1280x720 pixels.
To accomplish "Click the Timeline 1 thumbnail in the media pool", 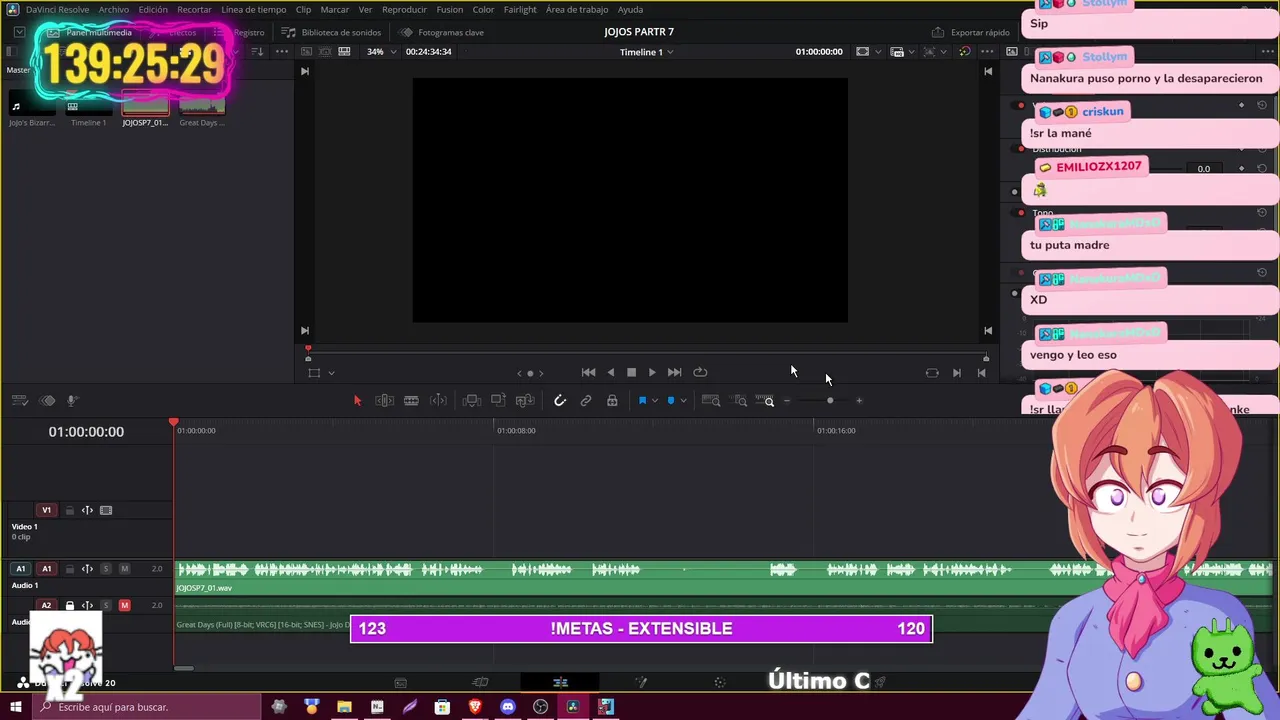I will pyautogui.click(x=88, y=104).
